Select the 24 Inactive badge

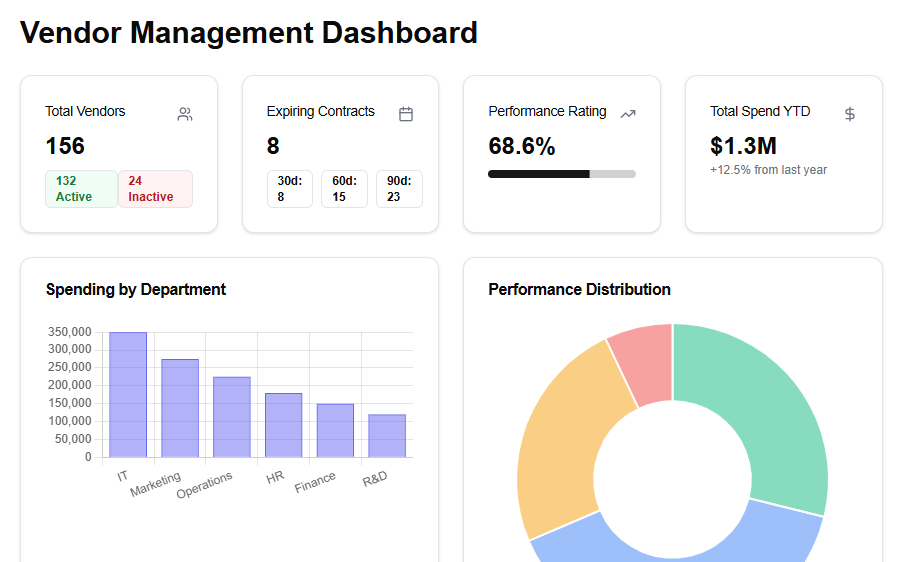point(155,188)
